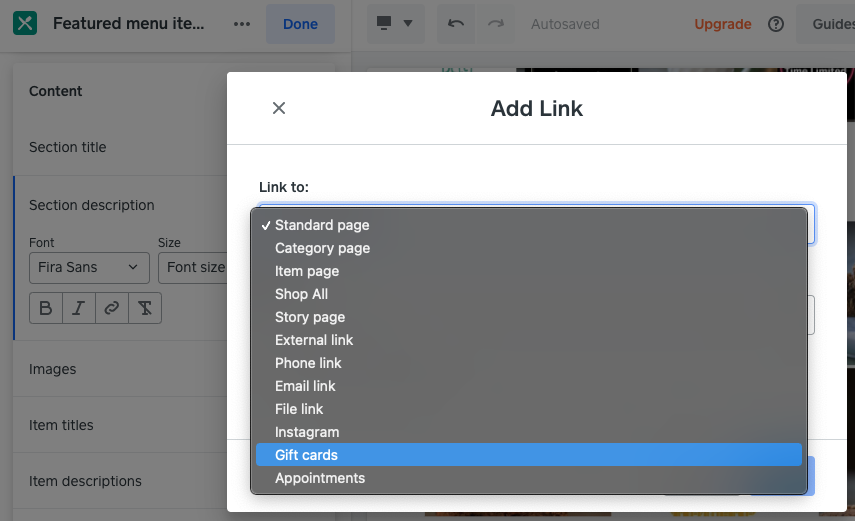This screenshot has height=521, width=855.
Task: Select Category page link type
Action: pos(322,248)
